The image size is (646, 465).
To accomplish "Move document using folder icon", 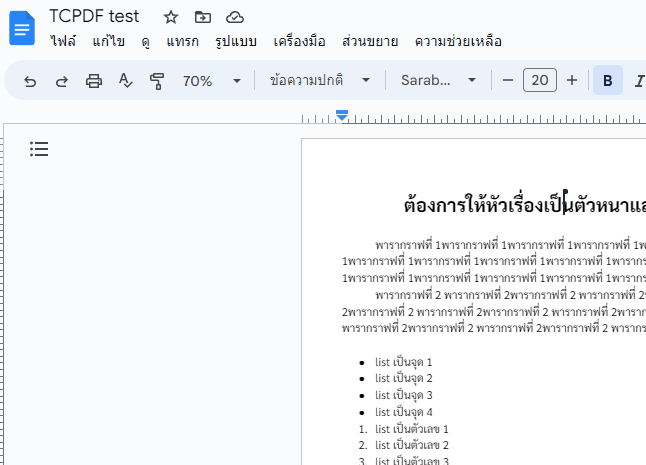I will [x=203, y=17].
